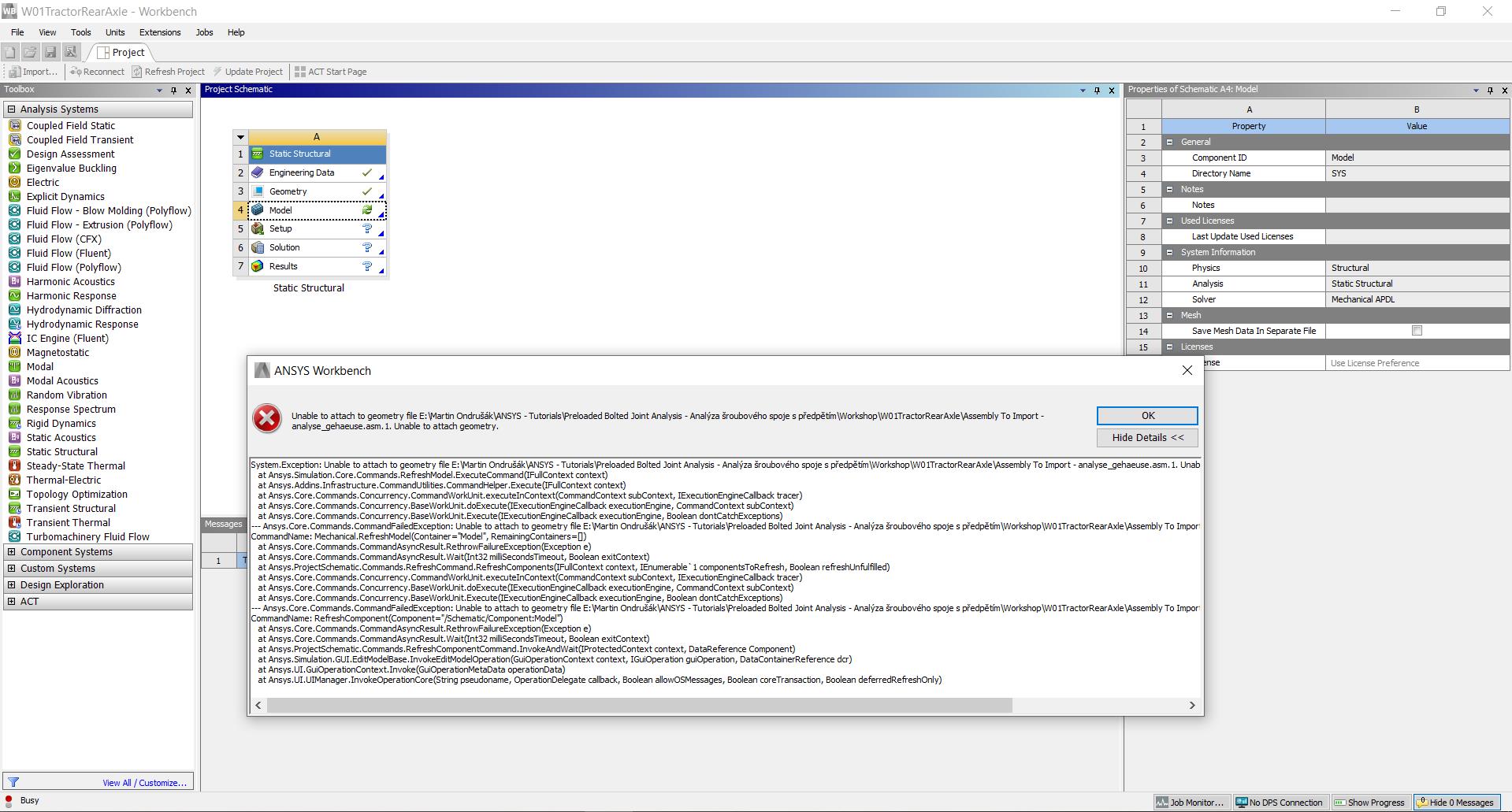
Task: Expand the ACT toolbox group
Action: coord(12,602)
